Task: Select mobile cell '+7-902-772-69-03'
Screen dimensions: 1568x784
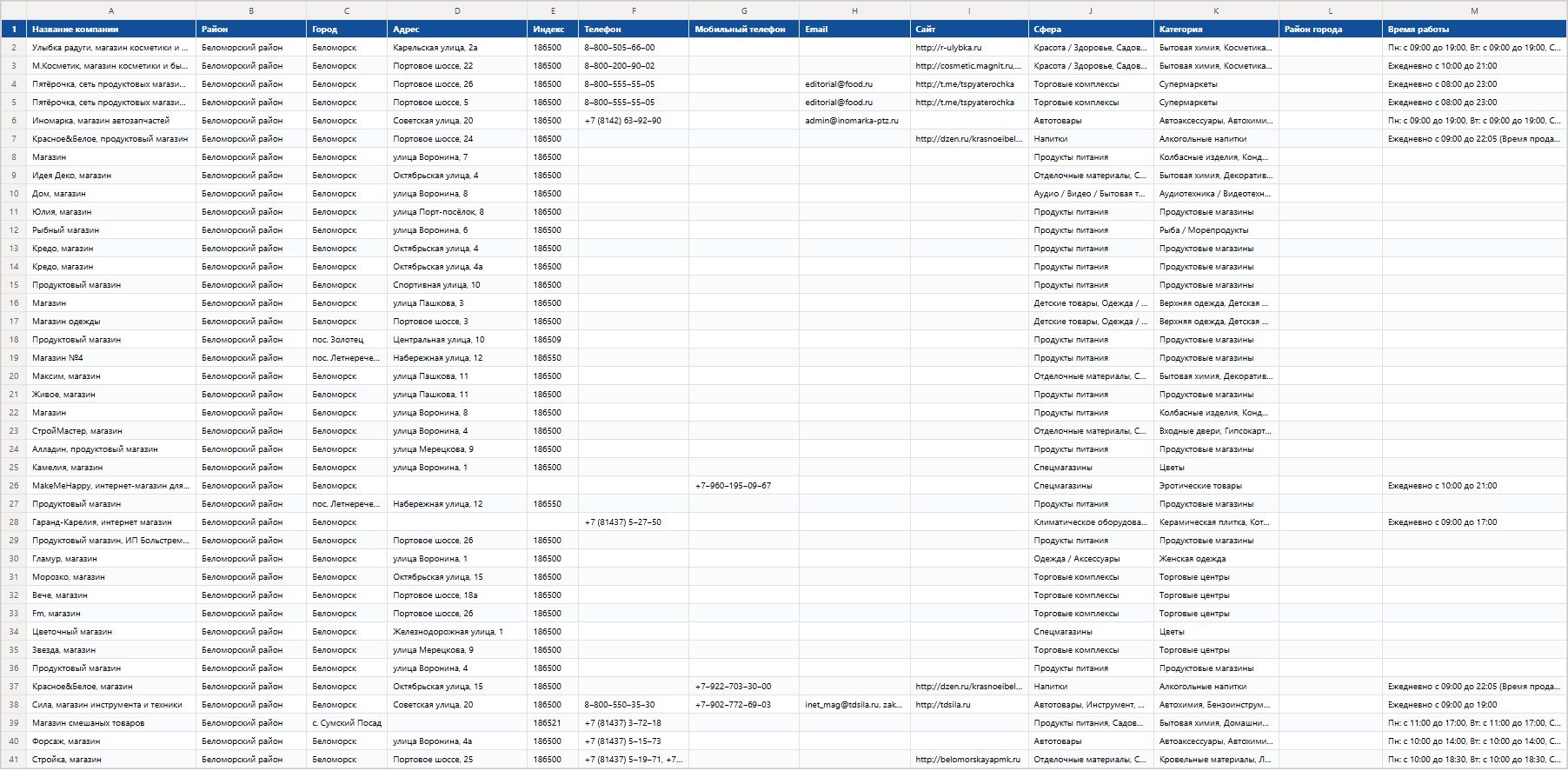Action: coord(744,705)
